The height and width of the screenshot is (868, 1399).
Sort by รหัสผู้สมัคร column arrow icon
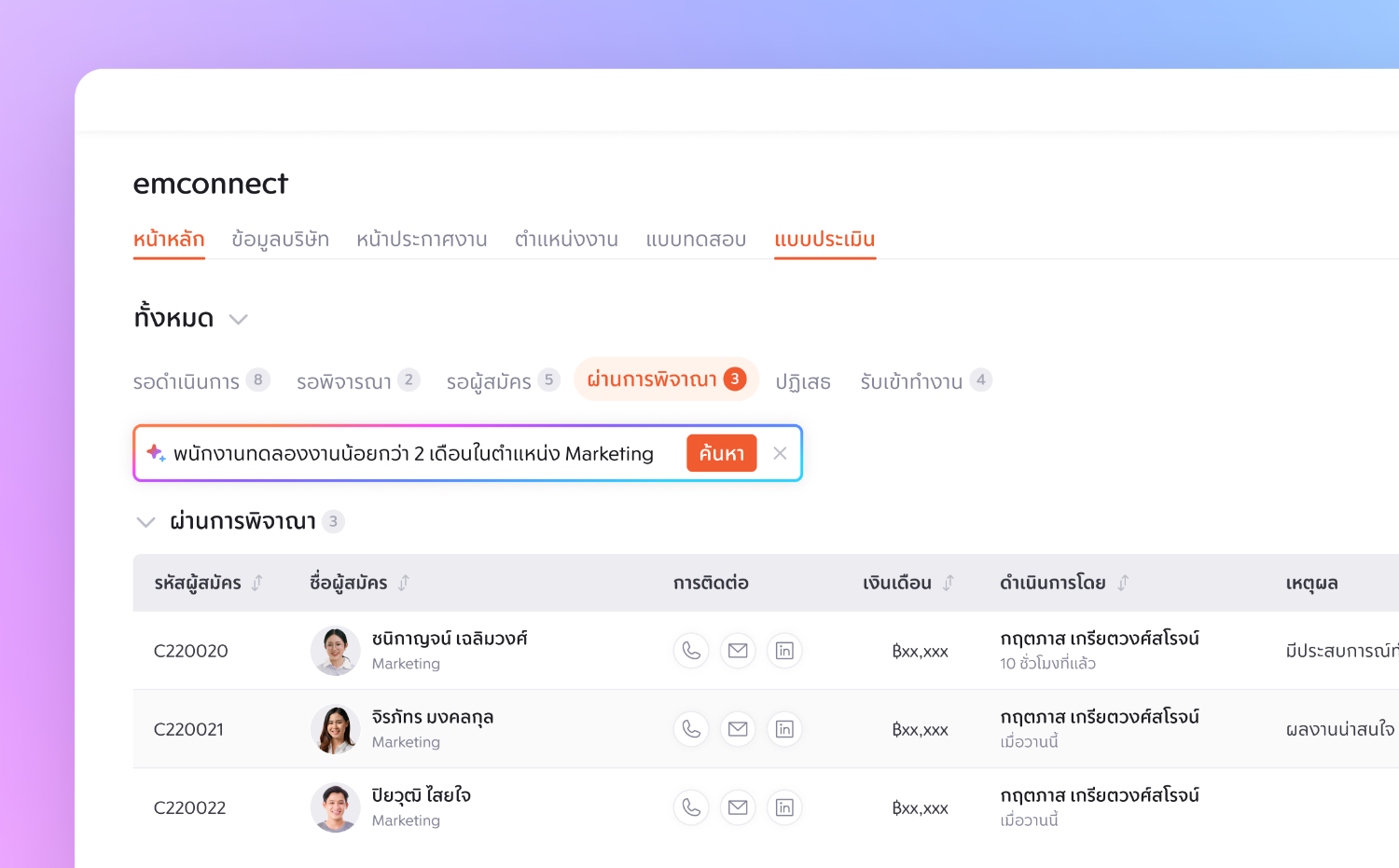coord(257,583)
